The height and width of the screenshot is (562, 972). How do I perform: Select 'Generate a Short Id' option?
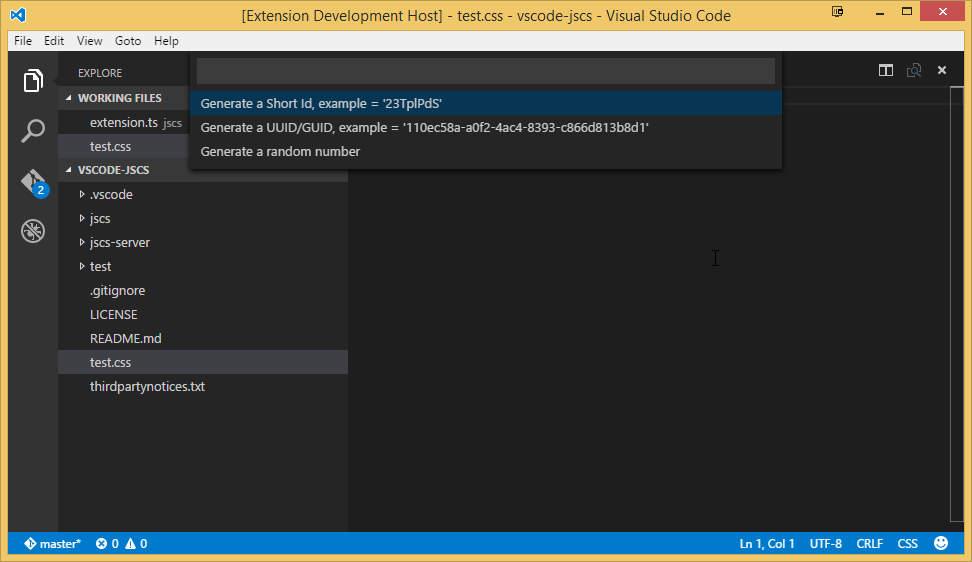pos(486,103)
